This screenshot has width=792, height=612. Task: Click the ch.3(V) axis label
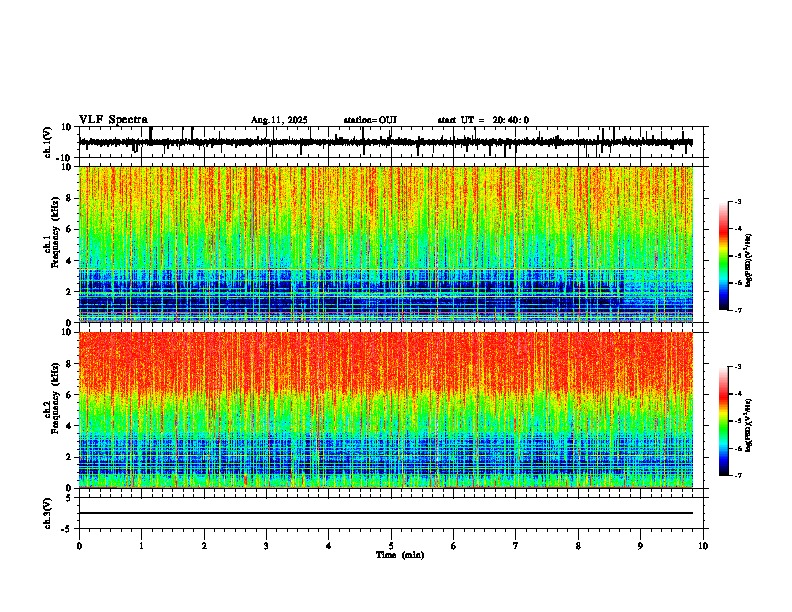(x=48, y=513)
